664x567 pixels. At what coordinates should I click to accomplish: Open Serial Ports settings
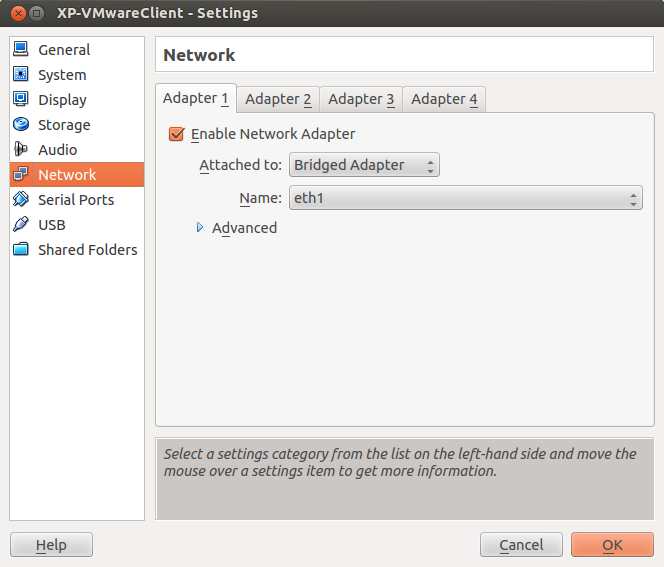(77, 199)
